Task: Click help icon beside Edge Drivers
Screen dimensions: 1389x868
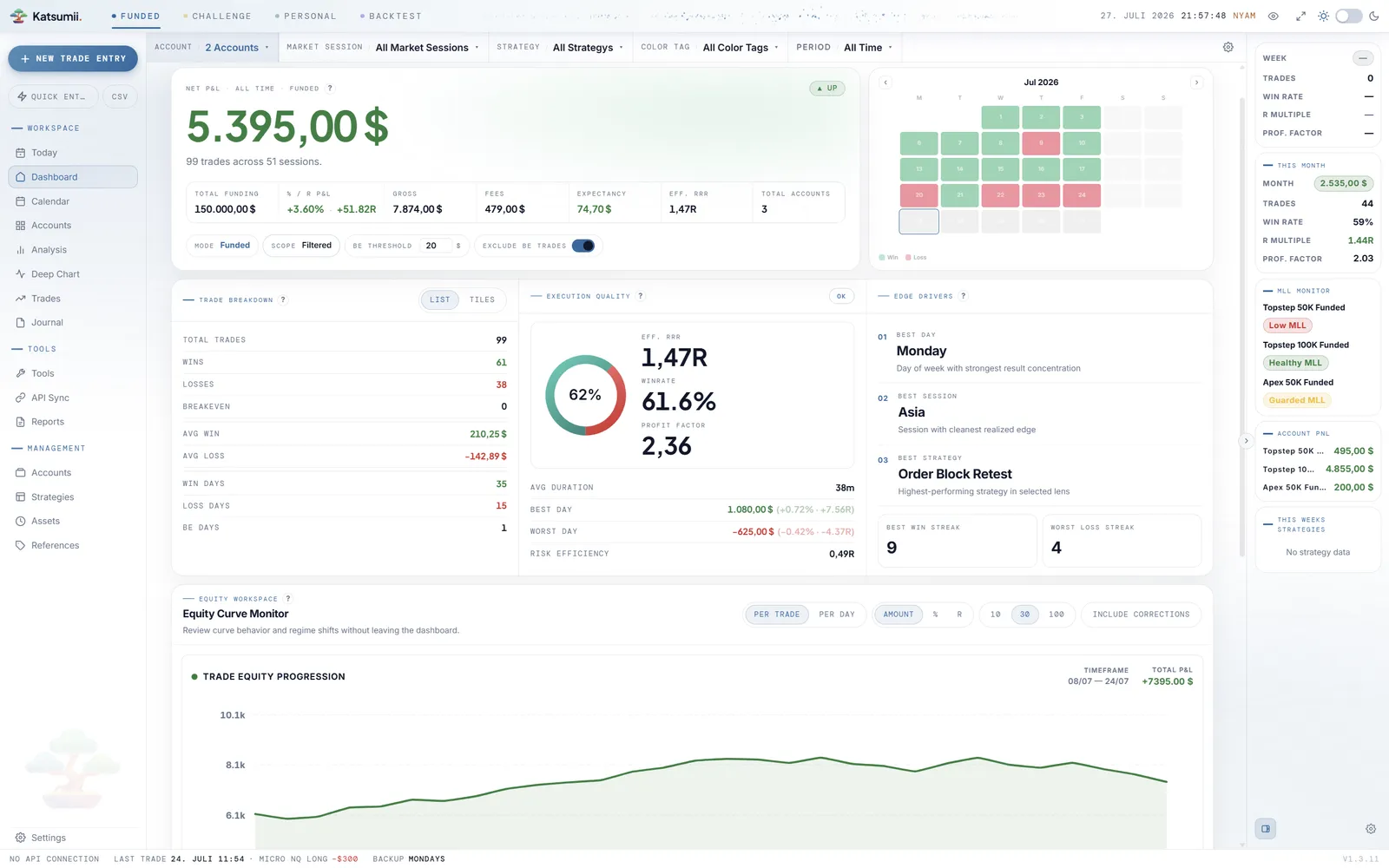Action: (963, 297)
